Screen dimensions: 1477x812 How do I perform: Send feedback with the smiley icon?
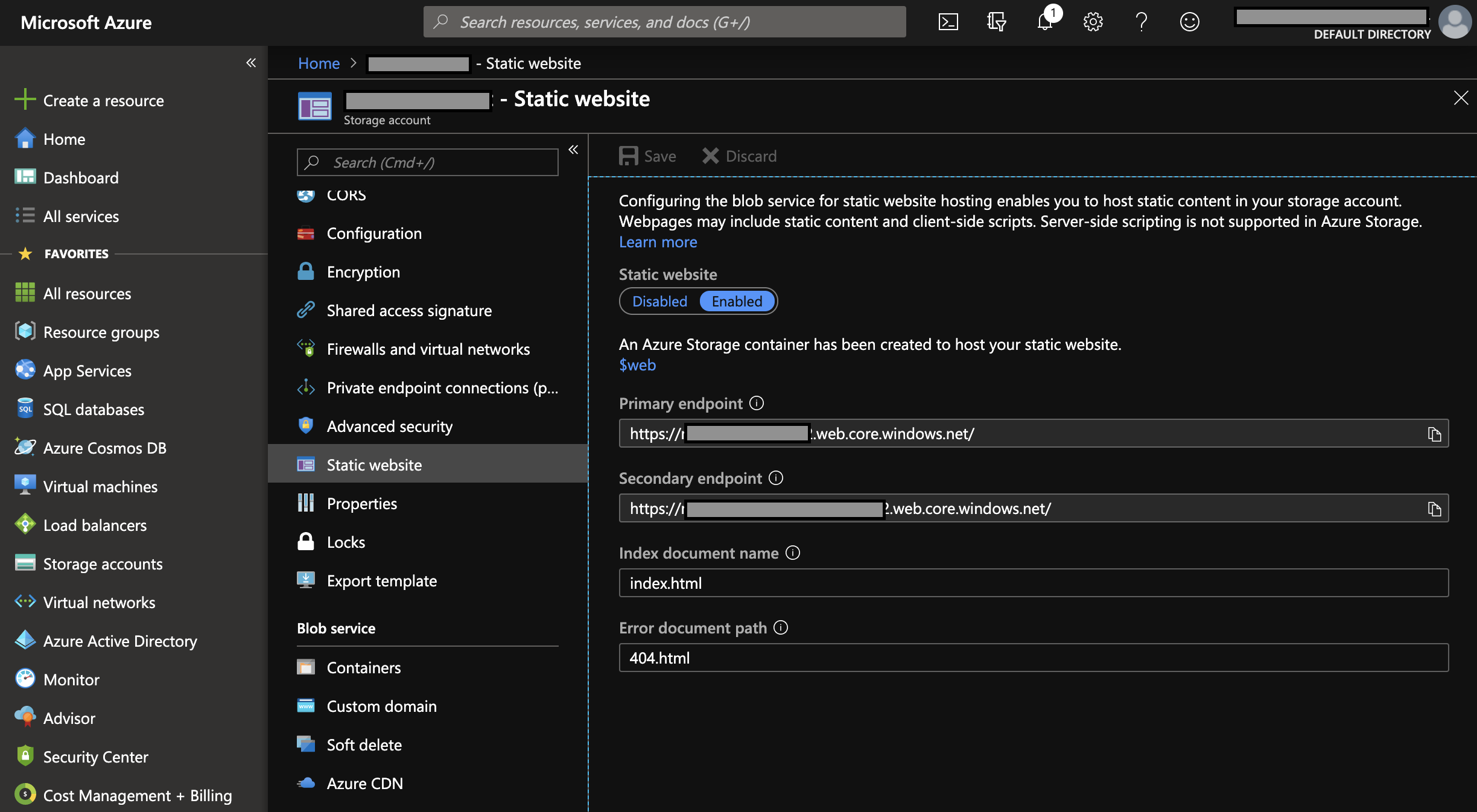pyautogui.click(x=1189, y=22)
